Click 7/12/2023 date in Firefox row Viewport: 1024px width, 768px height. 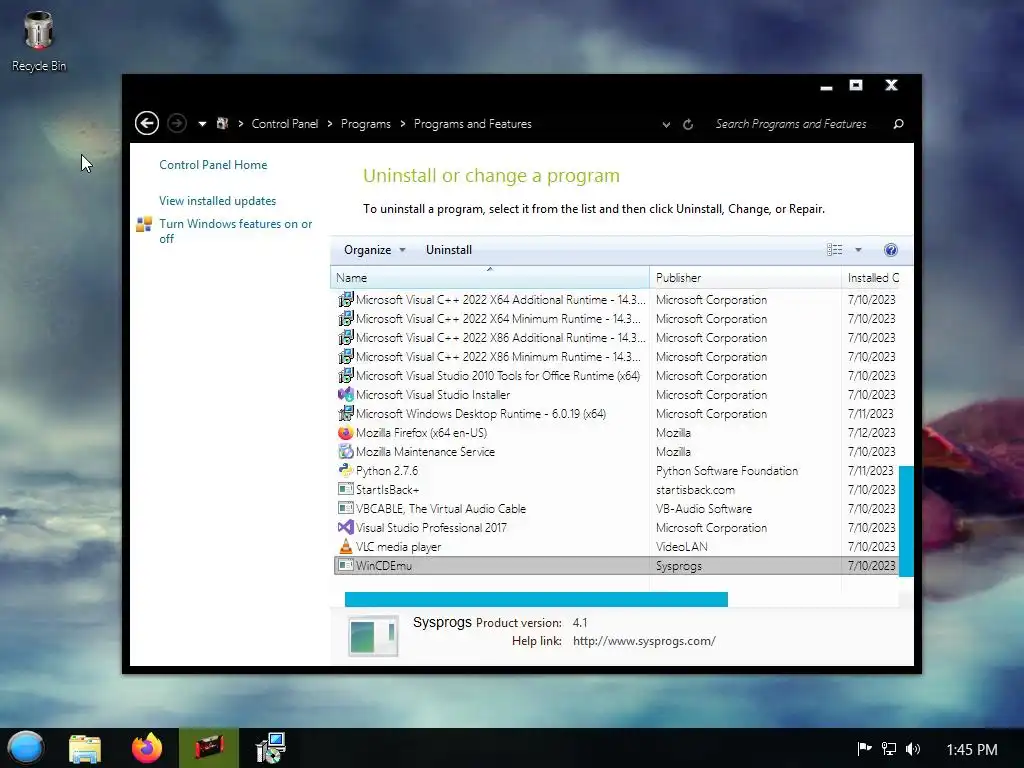pyautogui.click(x=871, y=432)
